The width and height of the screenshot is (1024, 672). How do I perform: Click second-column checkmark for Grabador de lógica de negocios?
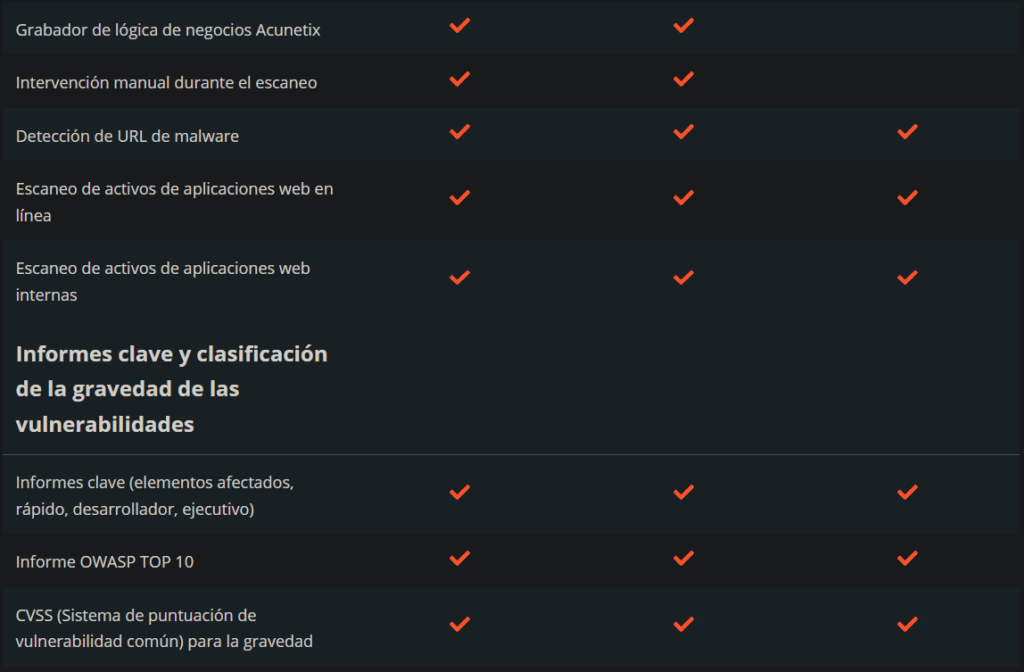684,26
